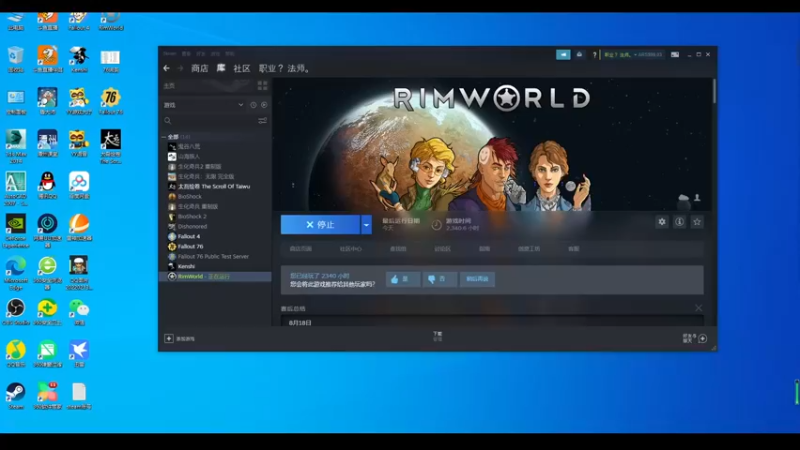Click the announcements megaphone button
Image resolution: width=800 pixels, height=450 pixels.
[563, 55]
